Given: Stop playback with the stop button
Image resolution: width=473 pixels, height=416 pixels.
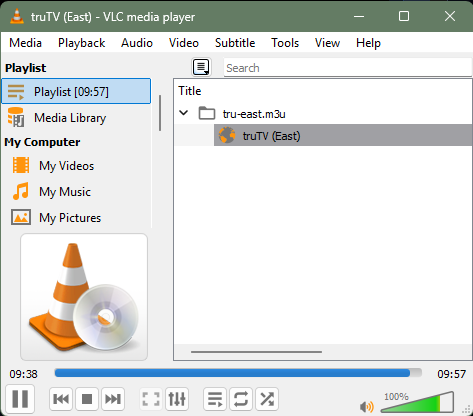Looking at the screenshot, I should (x=87, y=399).
